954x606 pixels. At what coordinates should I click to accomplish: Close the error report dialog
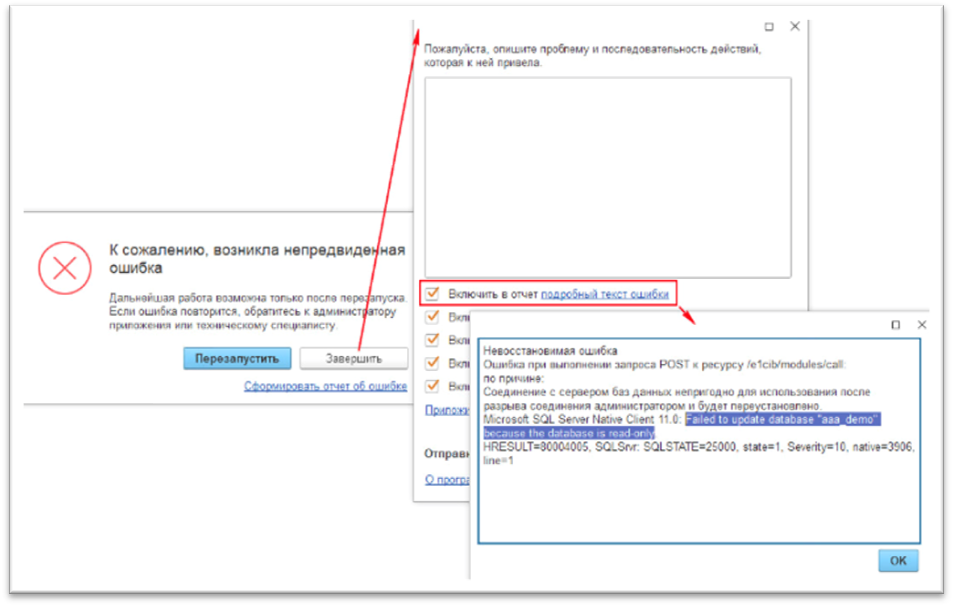[x=794, y=27]
